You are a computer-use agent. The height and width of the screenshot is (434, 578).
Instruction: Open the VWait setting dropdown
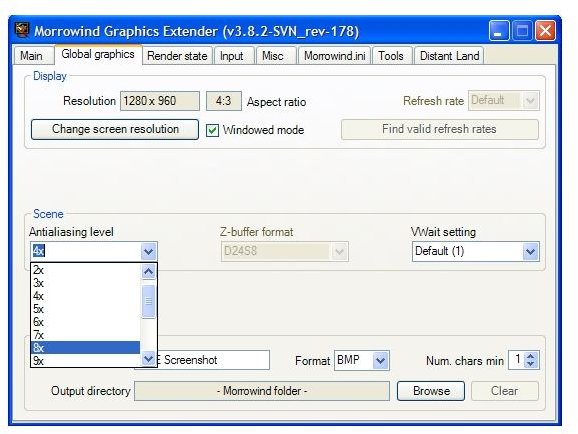(476, 251)
